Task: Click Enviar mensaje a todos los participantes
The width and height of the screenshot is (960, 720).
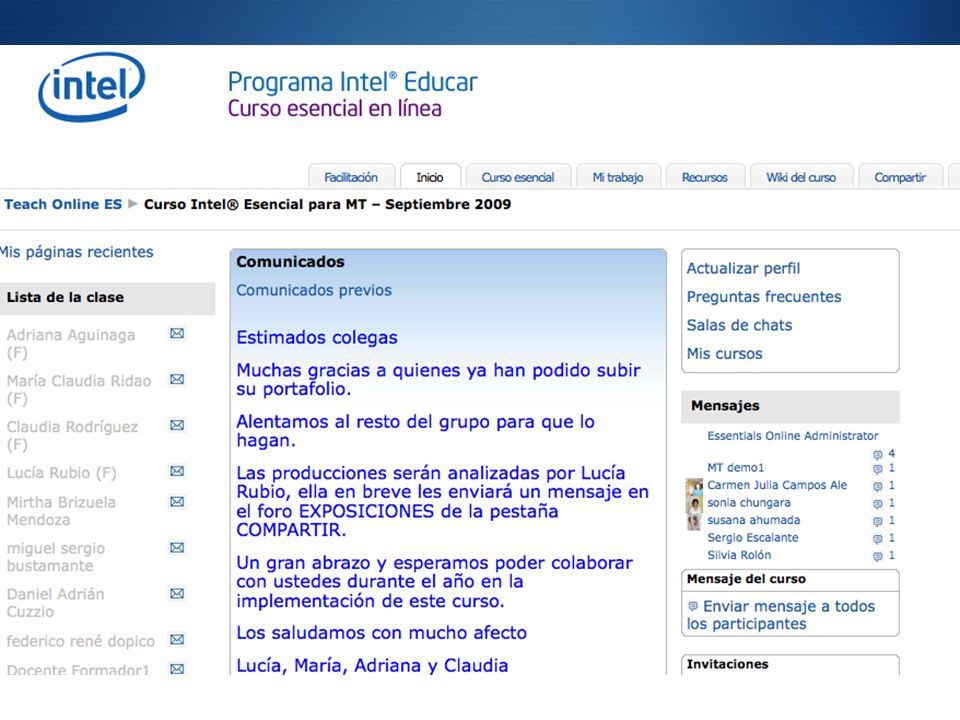Action: pos(781,615)
